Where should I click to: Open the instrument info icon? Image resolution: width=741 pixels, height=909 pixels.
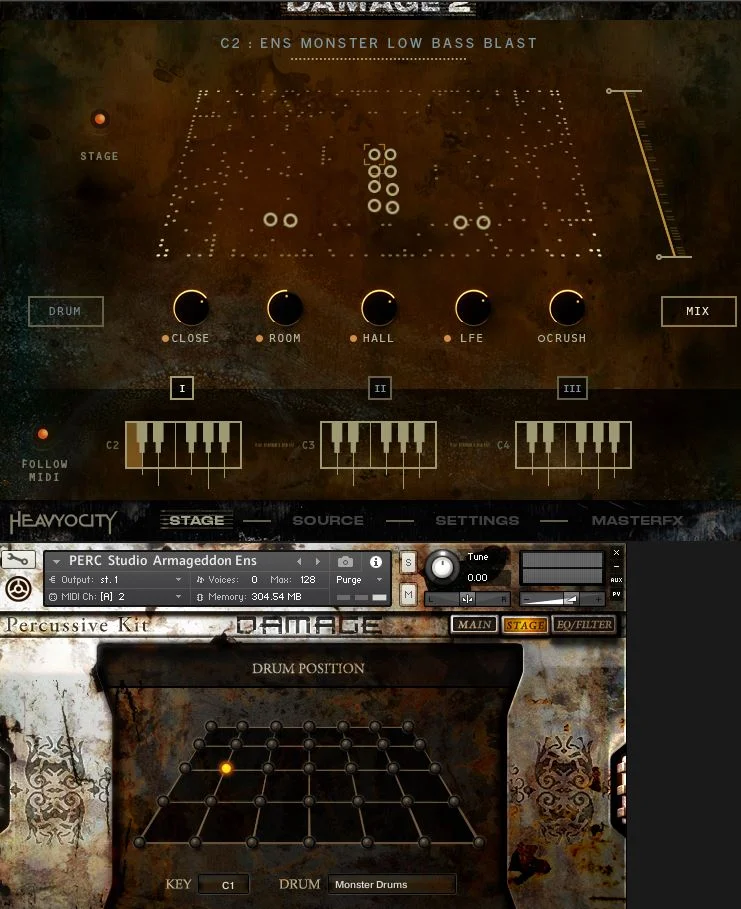376,561
